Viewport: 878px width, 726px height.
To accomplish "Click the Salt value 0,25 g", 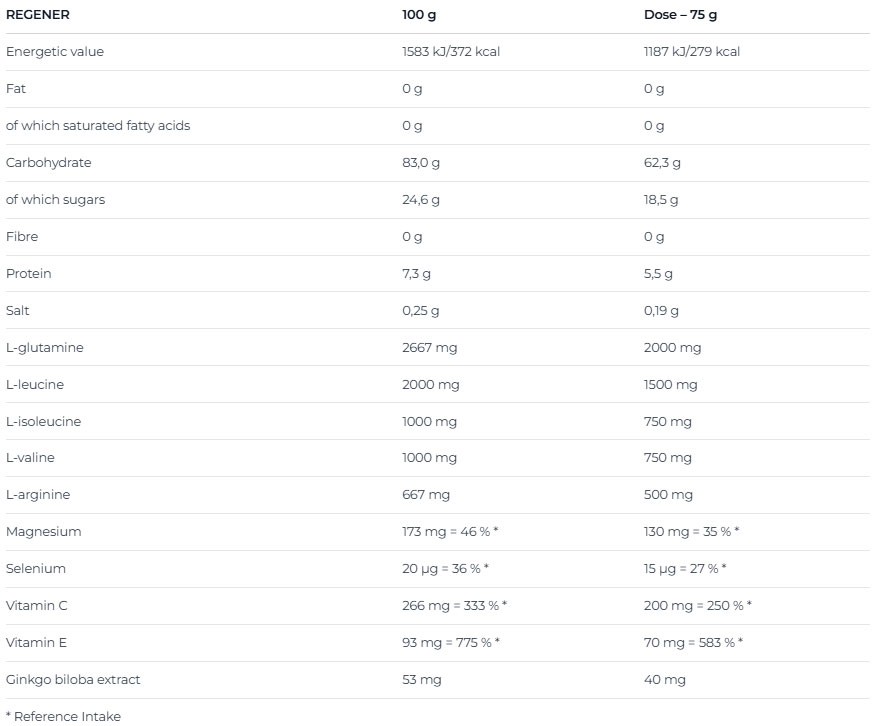I will (421, 311).
